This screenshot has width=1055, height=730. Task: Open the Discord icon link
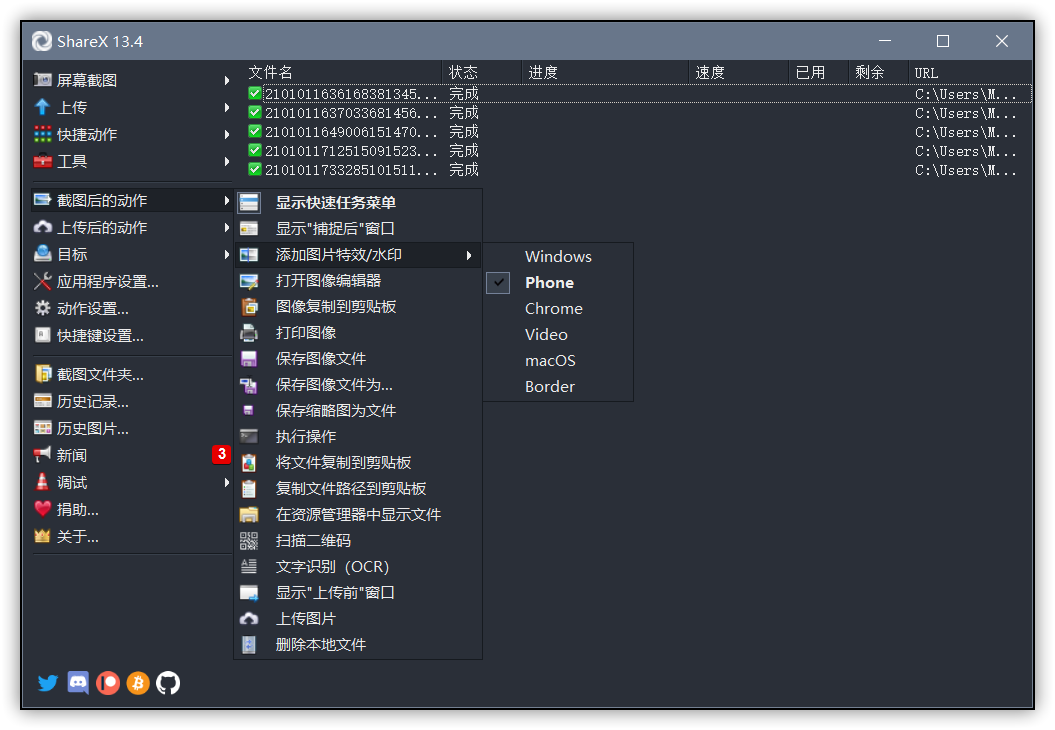click(x=78, y=683)
